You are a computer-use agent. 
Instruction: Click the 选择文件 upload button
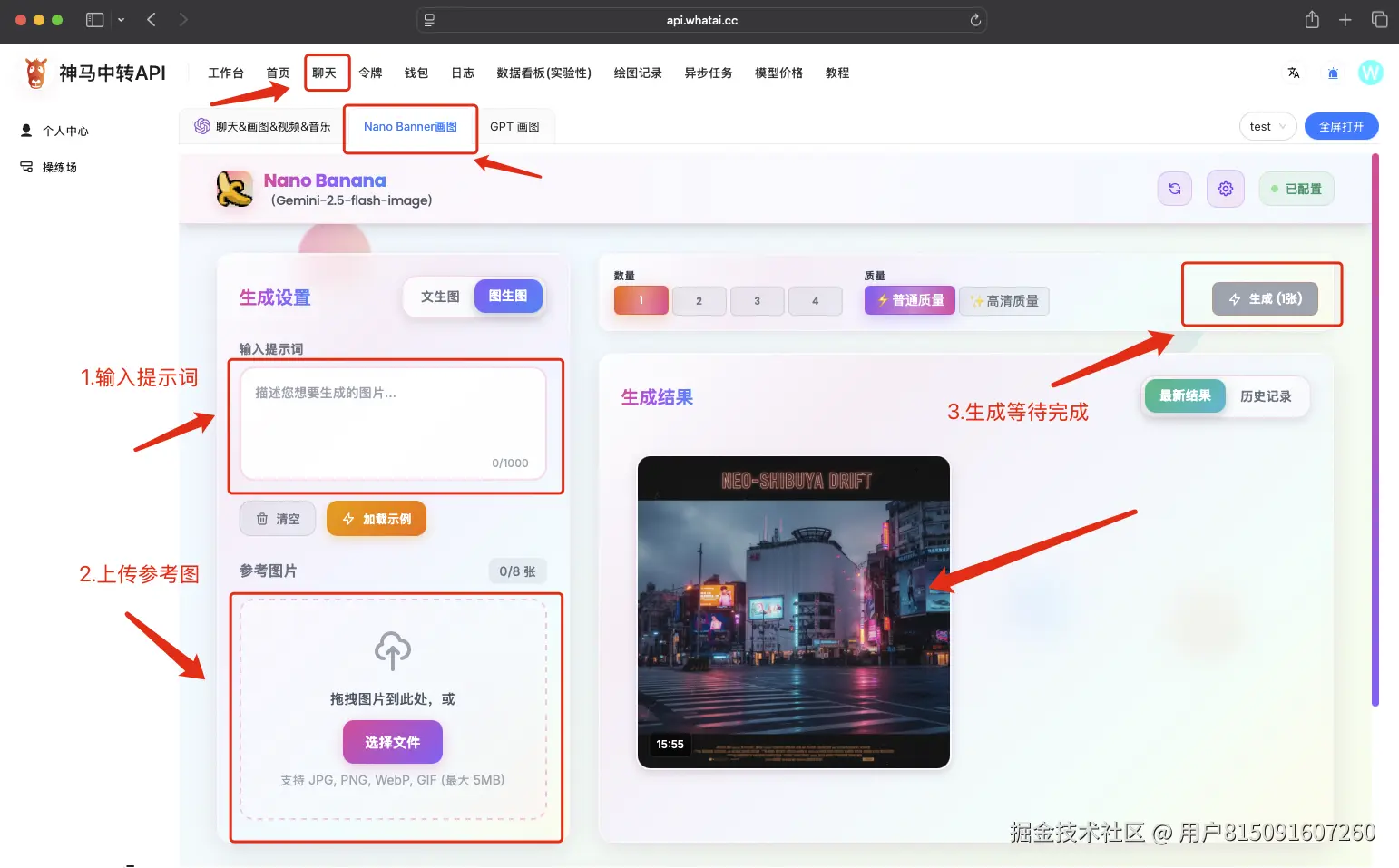[392, 741]
